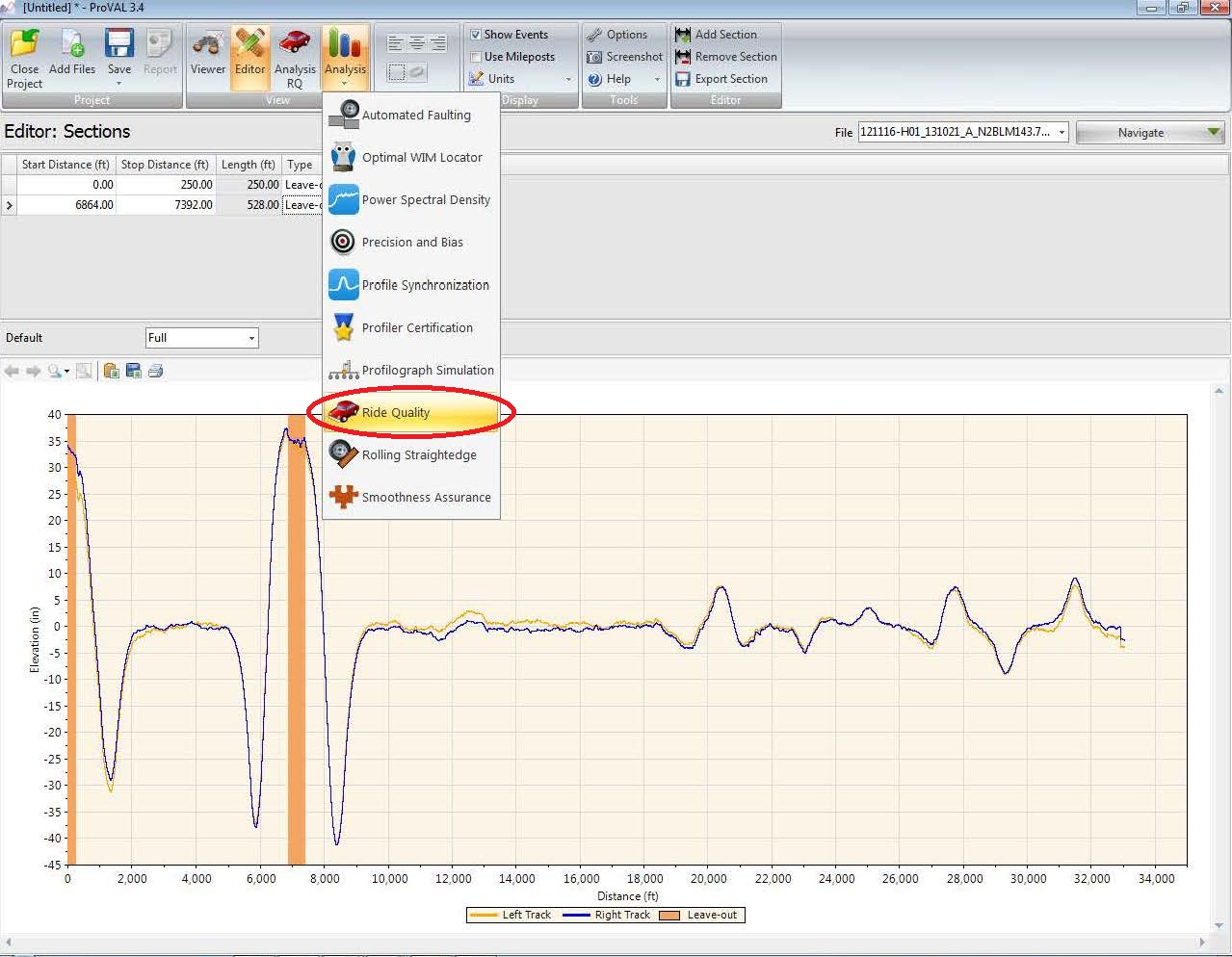Click the vertical scrollbar down arrow

[x=1219, y=925]
